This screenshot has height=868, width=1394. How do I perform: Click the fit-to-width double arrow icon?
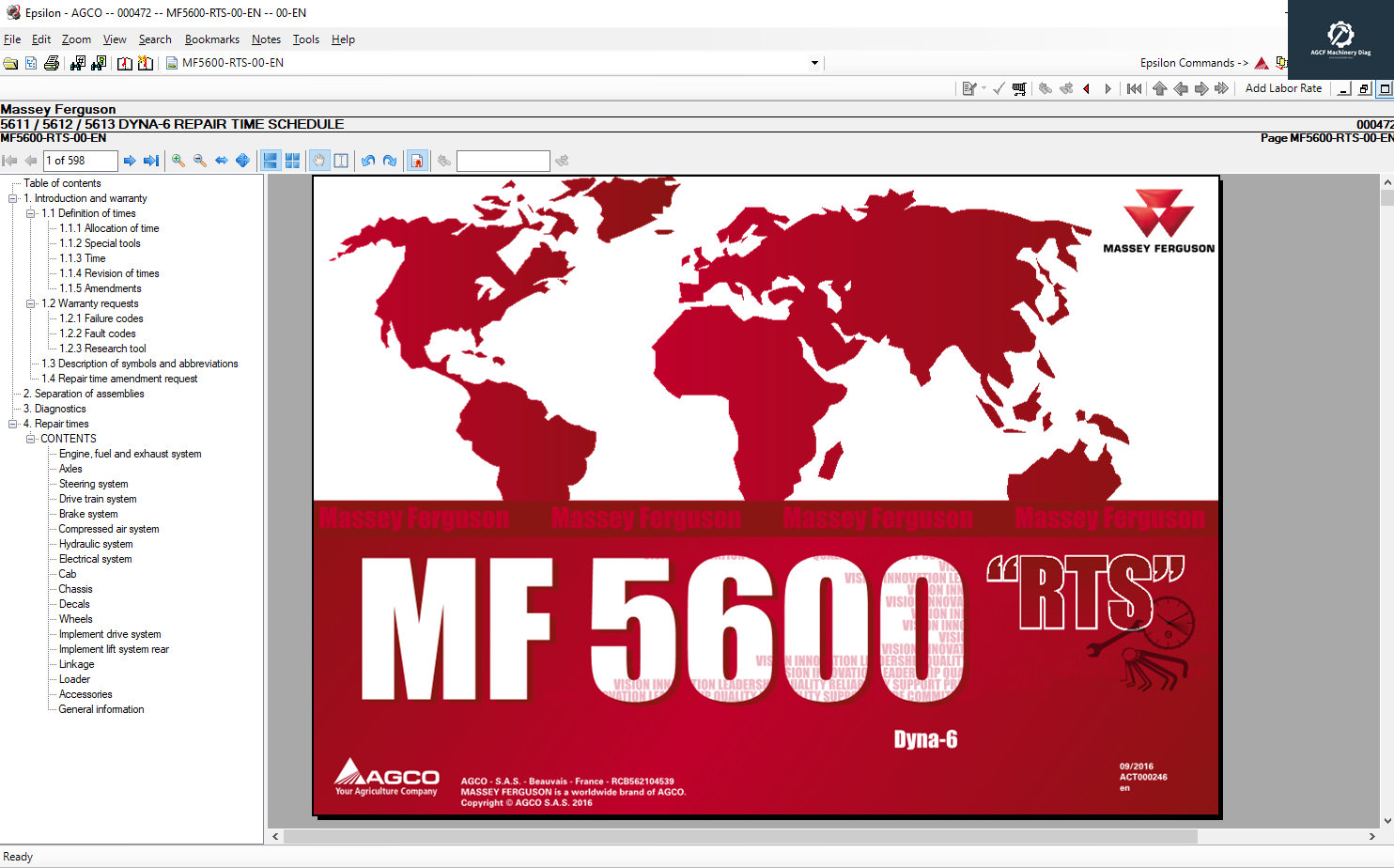pyautogui.click(x=222, y=161)
